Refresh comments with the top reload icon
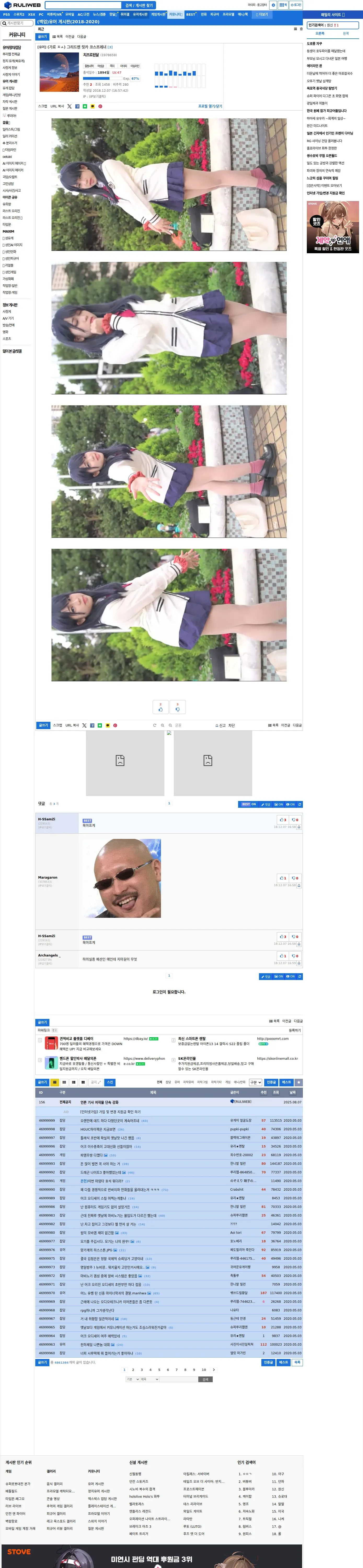This screenshot has width=363, height=1568. click(x=300, y=804)
